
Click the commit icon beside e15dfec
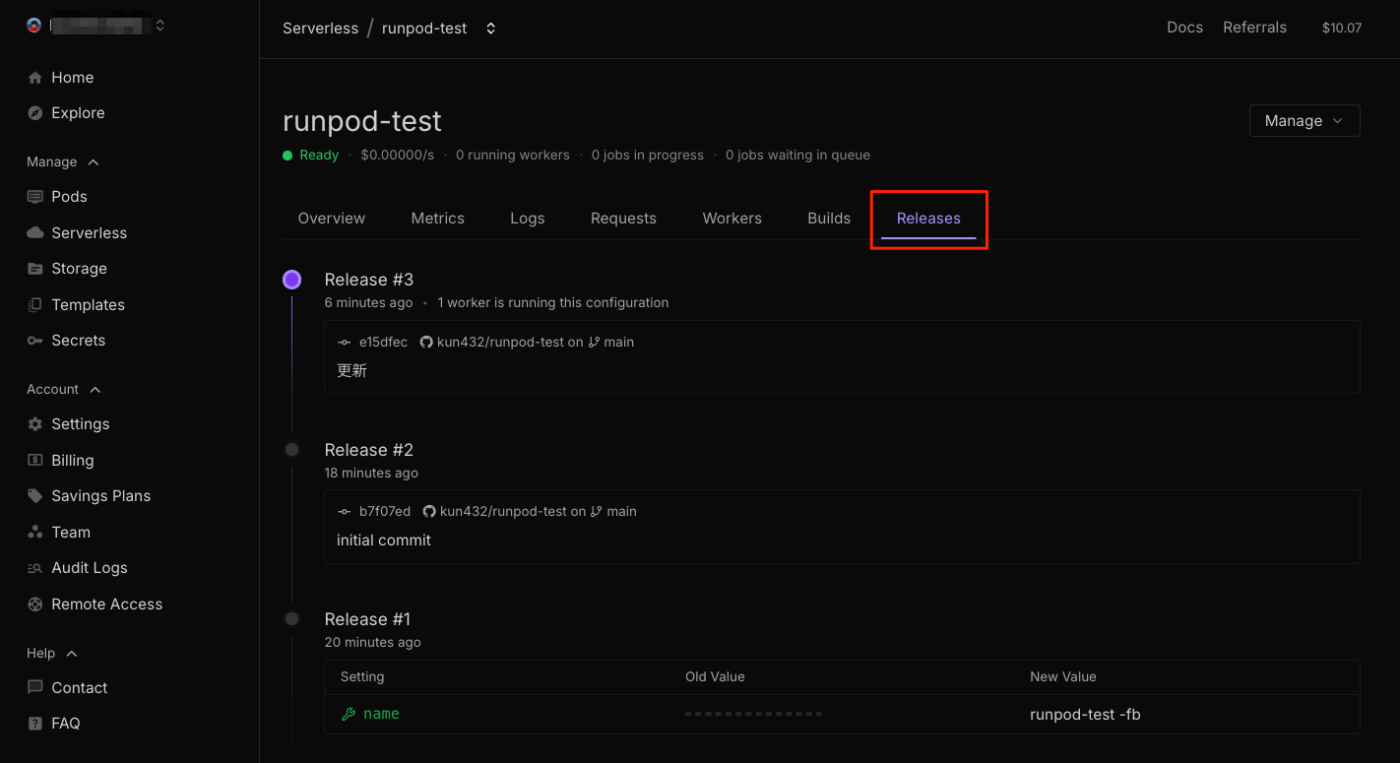[x=345, y=342]
